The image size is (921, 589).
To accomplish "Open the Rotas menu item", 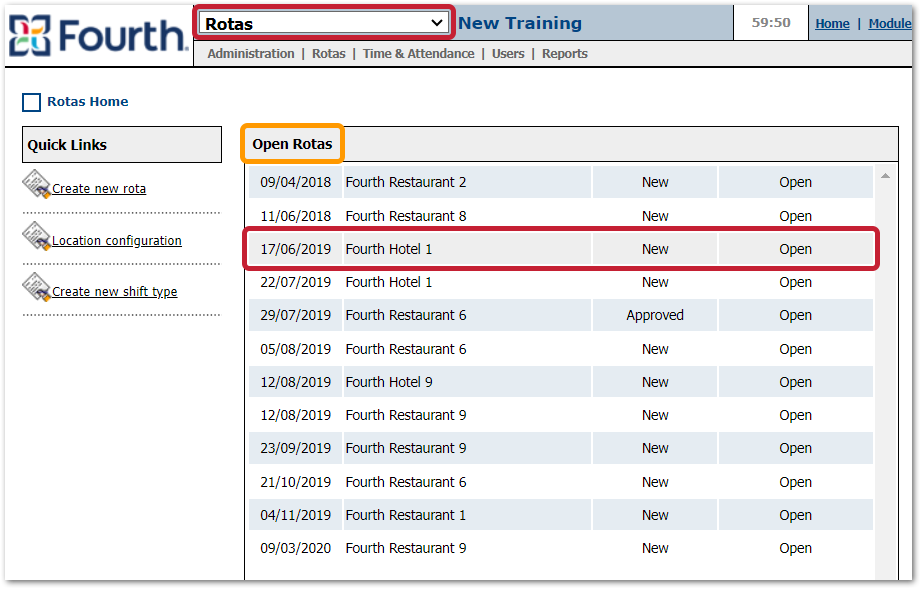I will [328, 53].
